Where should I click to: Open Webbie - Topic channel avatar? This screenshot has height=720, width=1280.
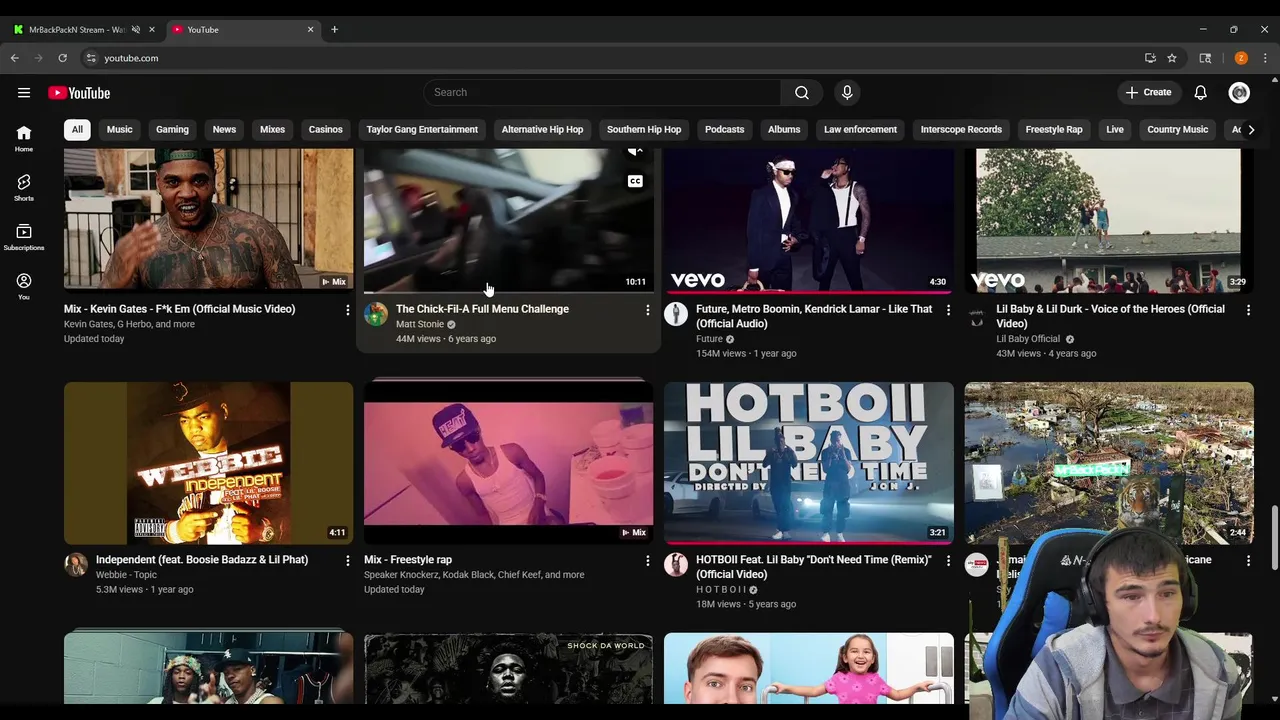tap(76, 565)
